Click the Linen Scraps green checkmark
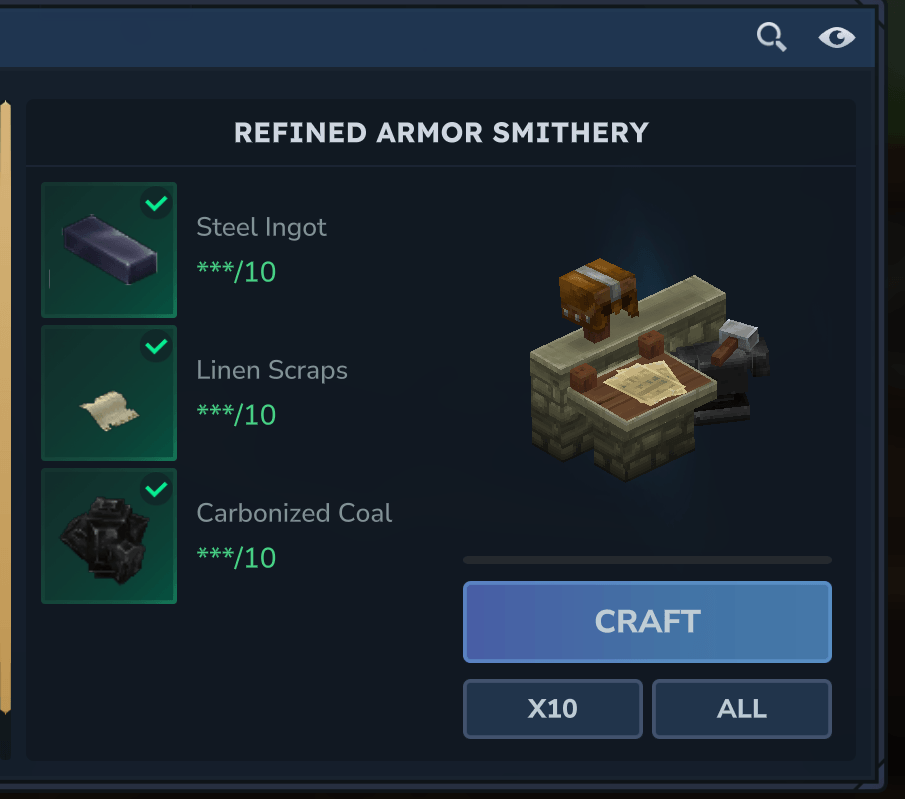This screenshot has width=905, height=799. [x=156, y=346]
